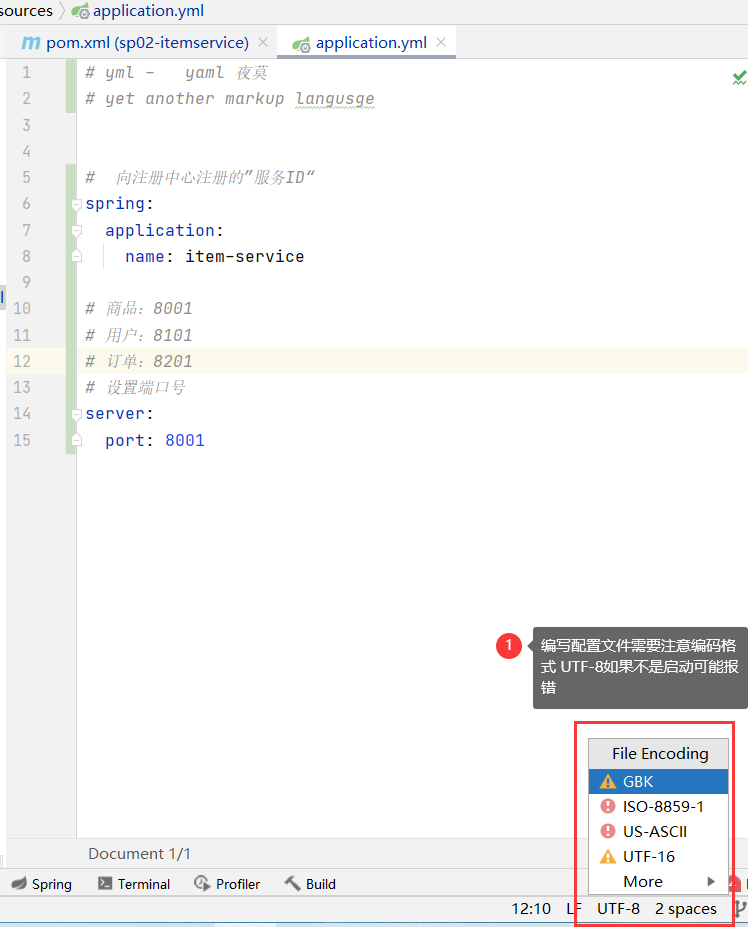
Task: Close the pom.xml editor tab
Action: pos(263,42)
